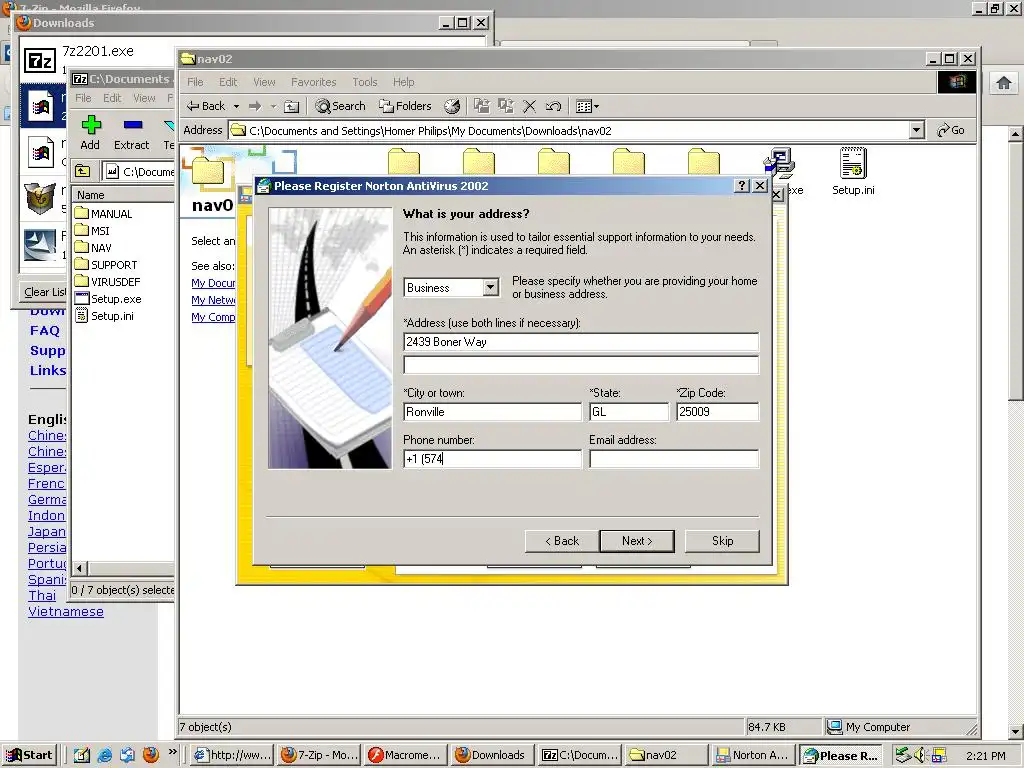Screen dimensions: 1024x768
Task: Click Firefox quick launch icon
Action: (150, 755)
